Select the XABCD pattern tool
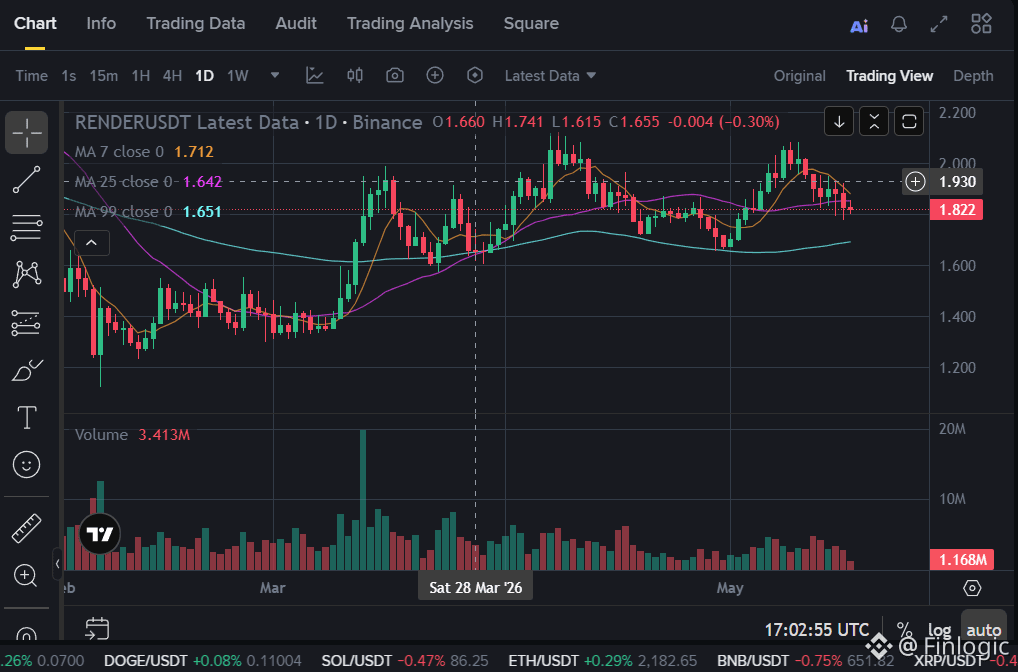Image resolution: width=1018 pixels, height=672 pixels. (27, 274)
